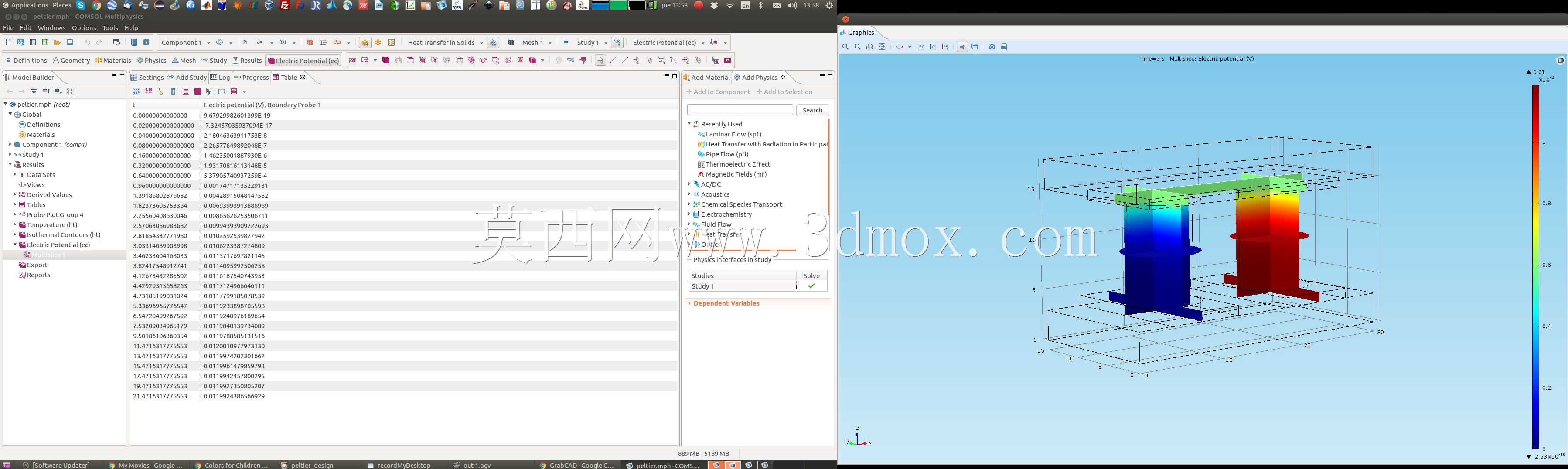Click the Zoom In icon in Graphics
This screenshot has height=469, width=1568.
coord(845,47)
